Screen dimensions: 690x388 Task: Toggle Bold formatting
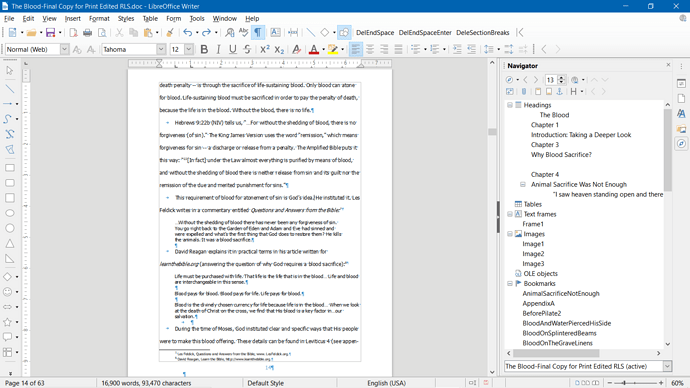click(204, 49)
